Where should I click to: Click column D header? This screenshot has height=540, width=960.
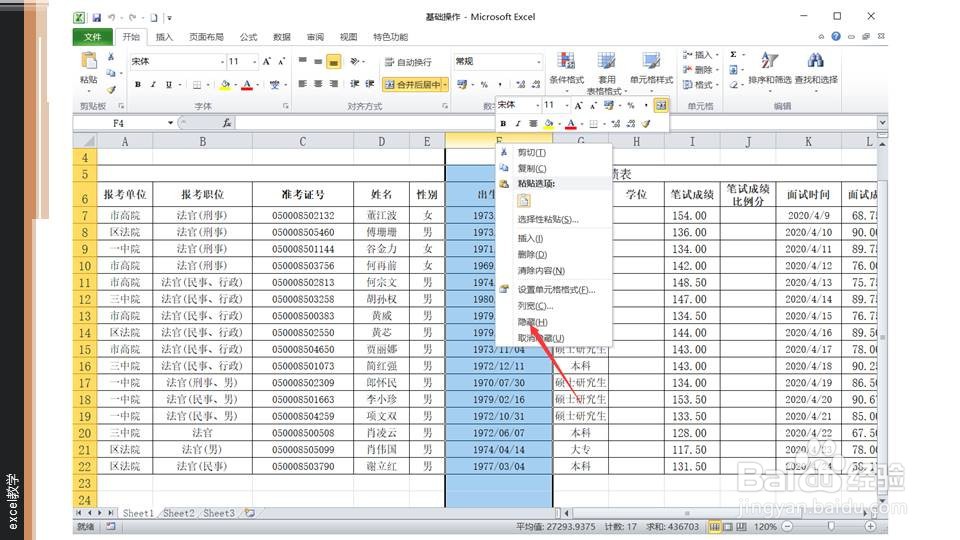click(x=381, y=141)
